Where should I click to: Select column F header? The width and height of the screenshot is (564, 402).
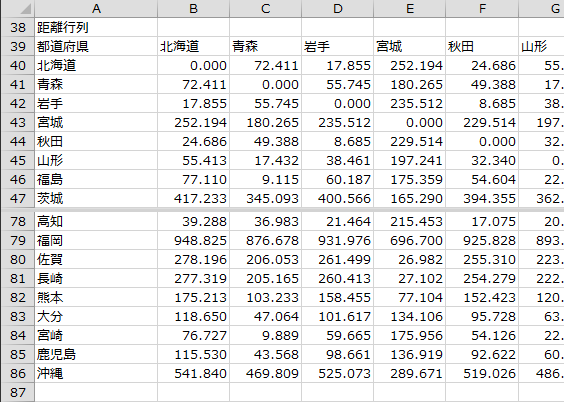click(x=482, y=9)
